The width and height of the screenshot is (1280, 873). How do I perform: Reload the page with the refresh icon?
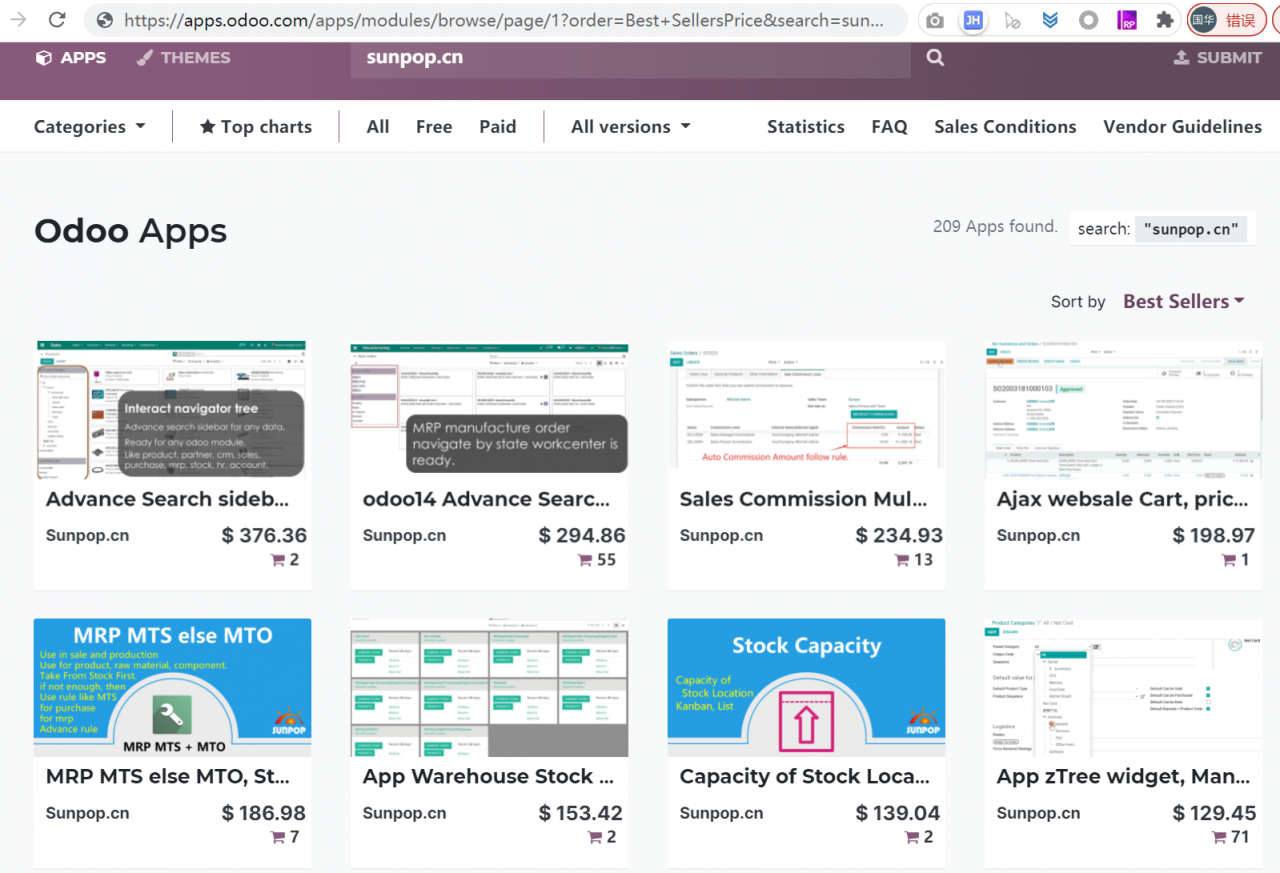tap(57, 20)
